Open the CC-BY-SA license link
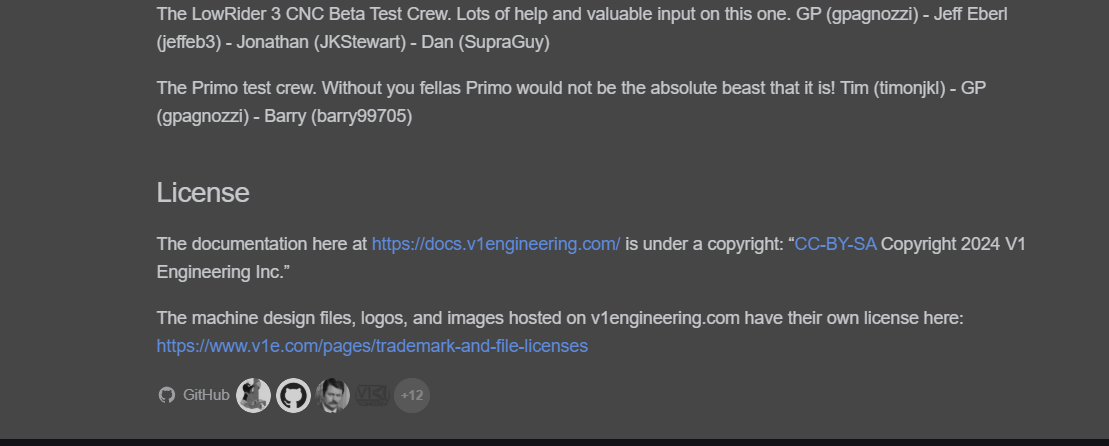 click(835, 244)
